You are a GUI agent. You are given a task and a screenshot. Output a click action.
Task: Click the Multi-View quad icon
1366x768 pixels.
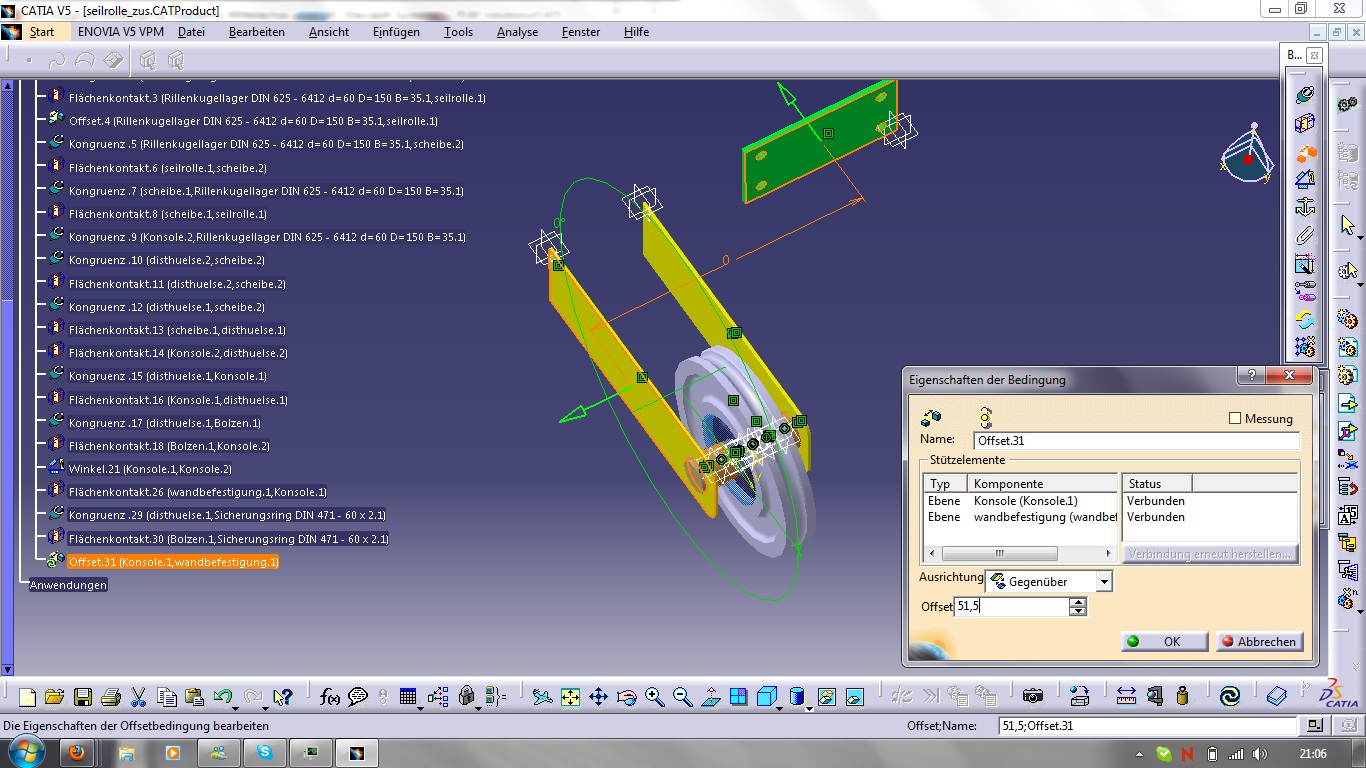[x=738, y=697]
